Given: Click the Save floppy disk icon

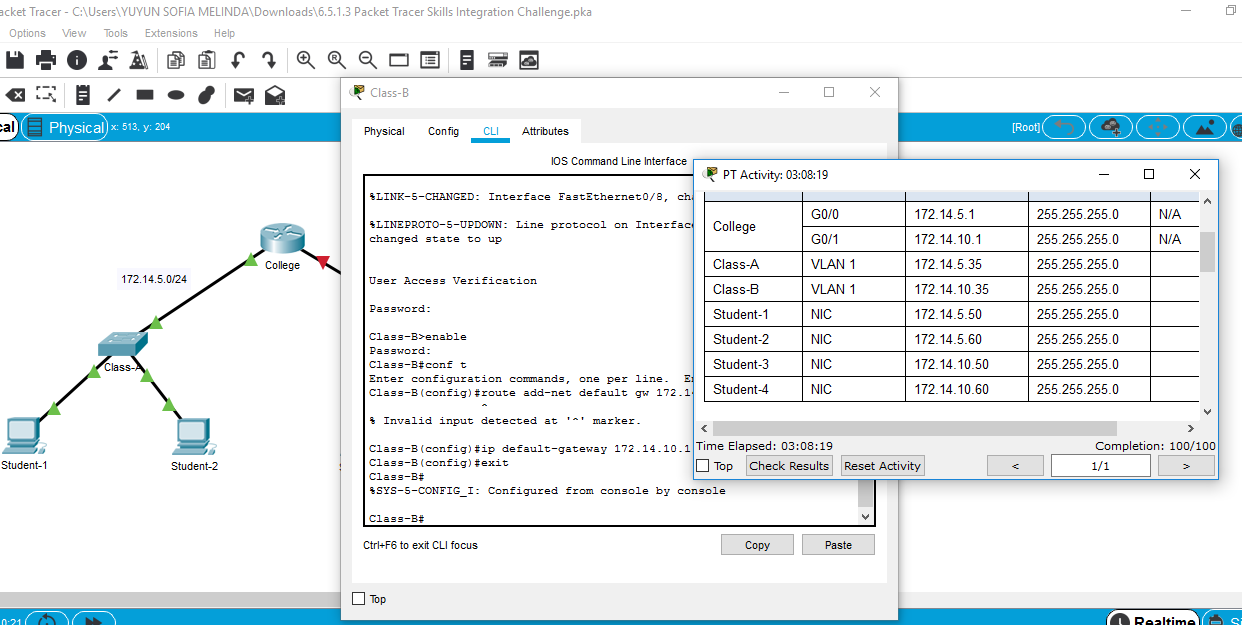Looking at the screenshot, I should [x=15, y=60].
